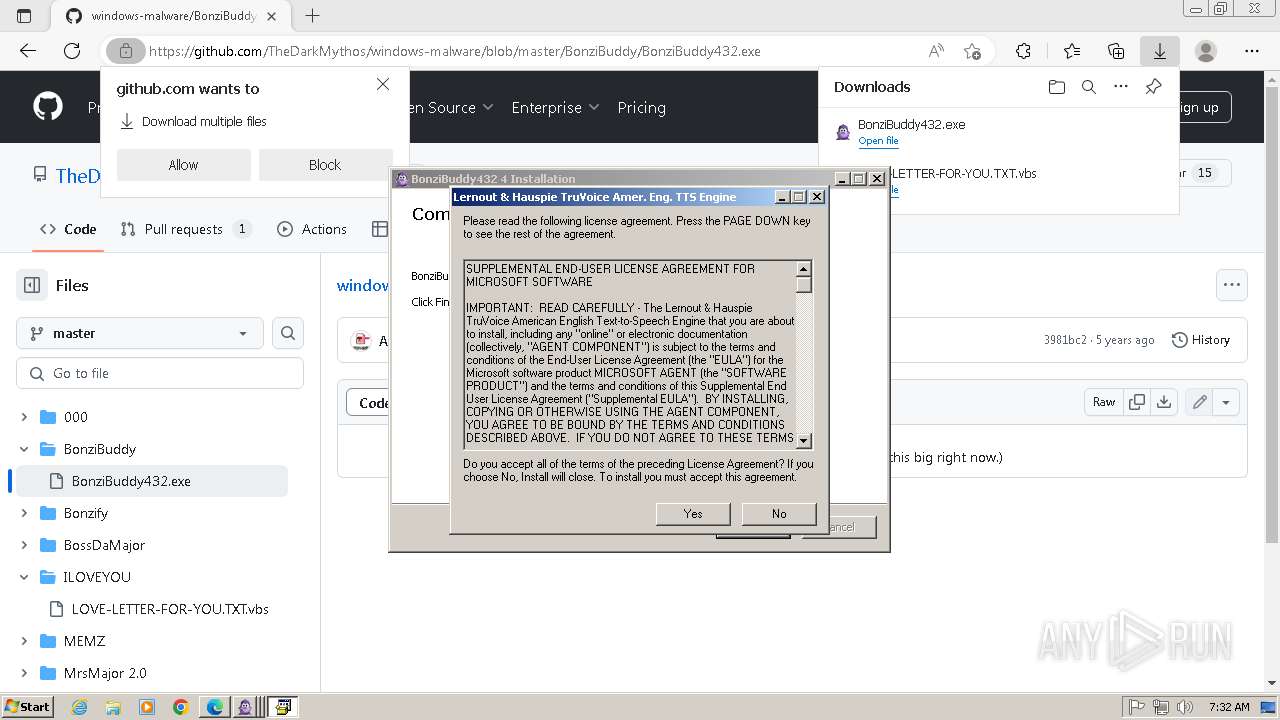The height and width of the screenshot is (720, 1280).
Task: Pin the Downloads panel
Action: [x=1153, y=87]
